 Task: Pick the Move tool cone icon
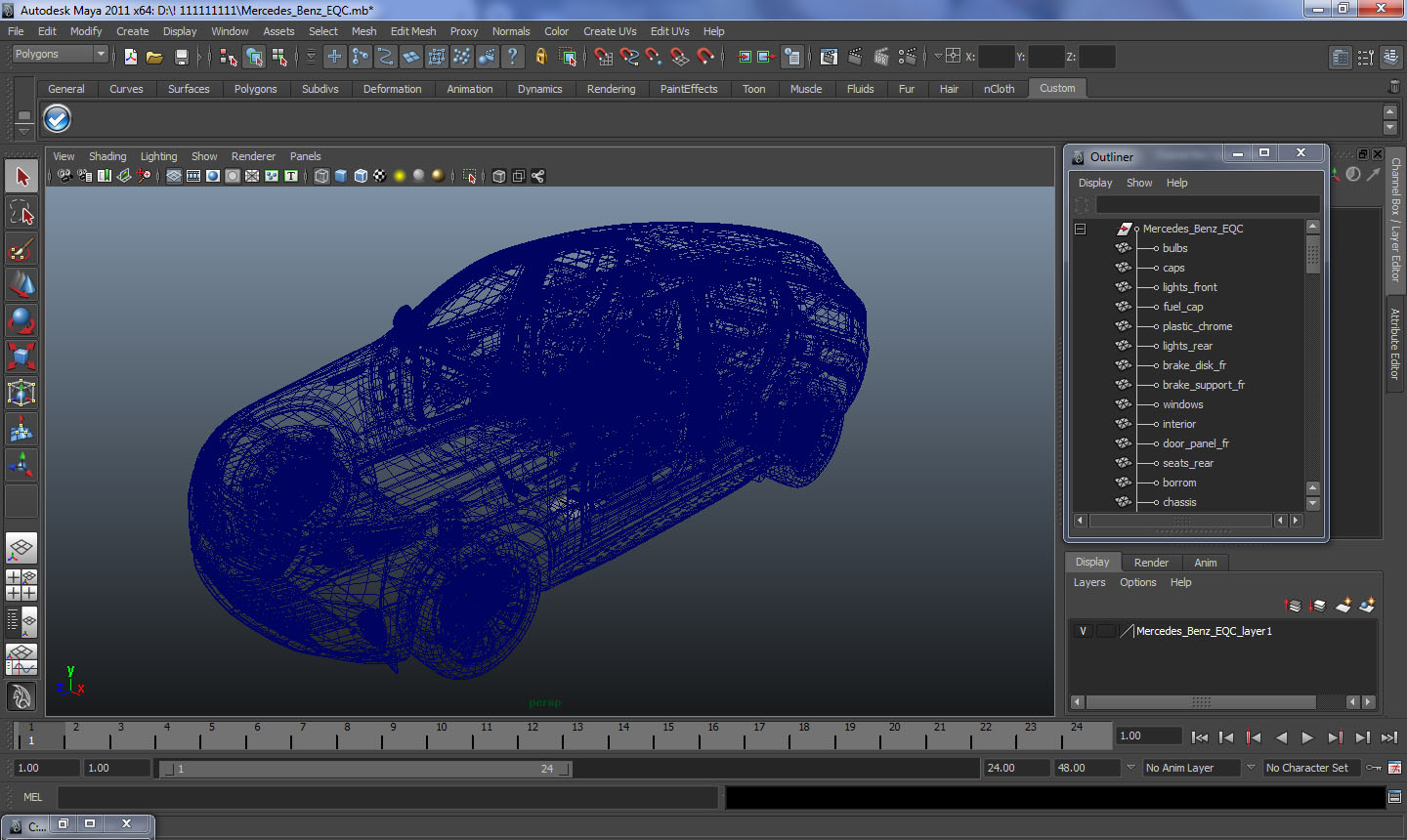click(21, 284)
